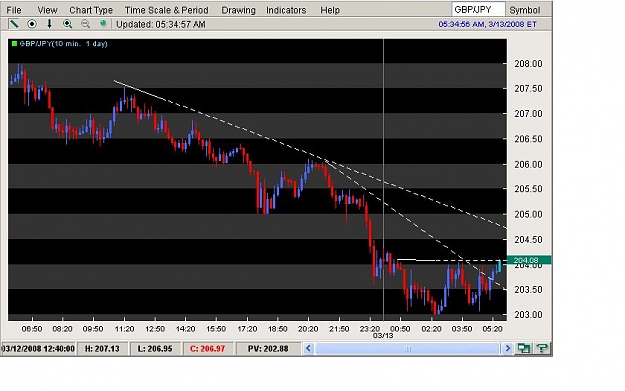Screen dimensions: 625x391
Task: Click the 203.50 price axis label
Action: (528, 290)
